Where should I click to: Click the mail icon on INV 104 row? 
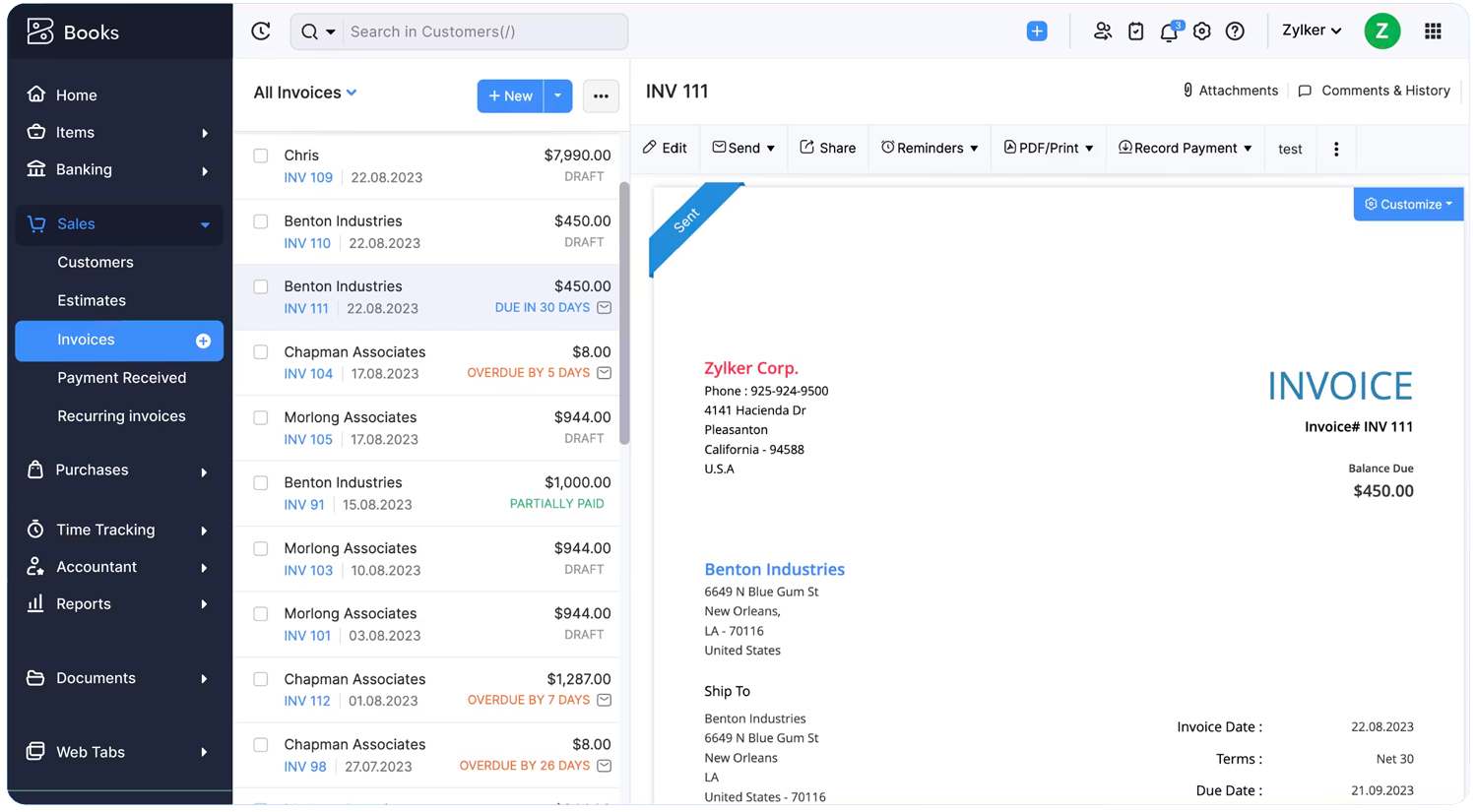click(x=605, y=373)
